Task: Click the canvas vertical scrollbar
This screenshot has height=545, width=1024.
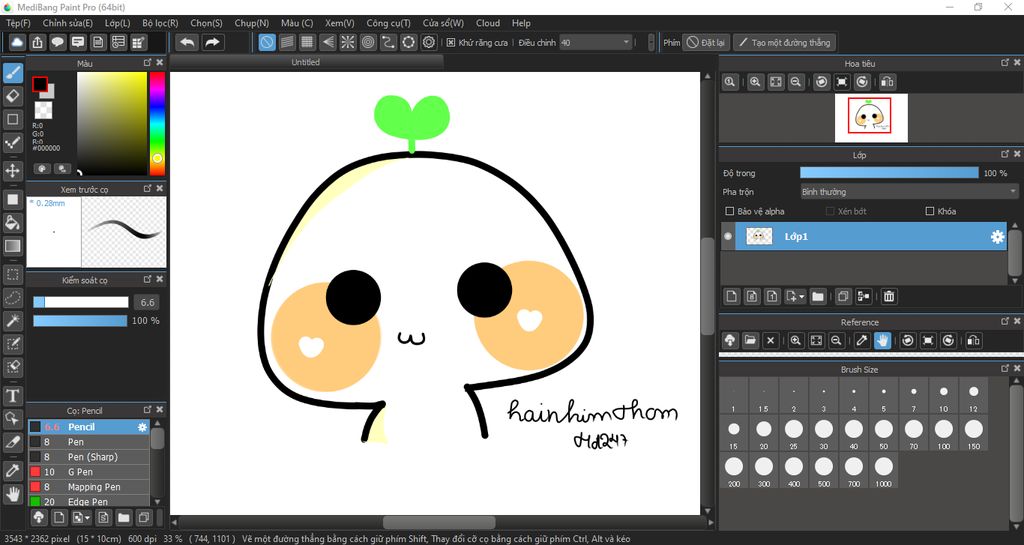Action: pos(707,287)
